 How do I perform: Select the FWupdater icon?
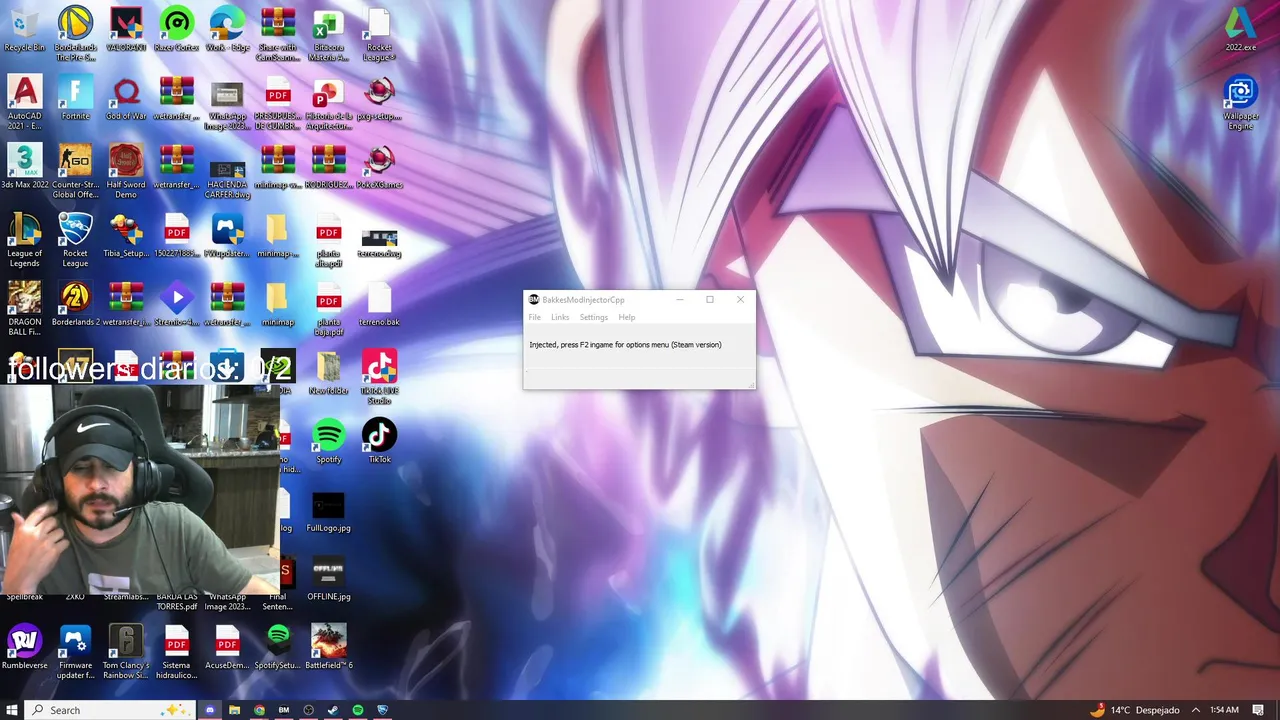click(227, 235)
